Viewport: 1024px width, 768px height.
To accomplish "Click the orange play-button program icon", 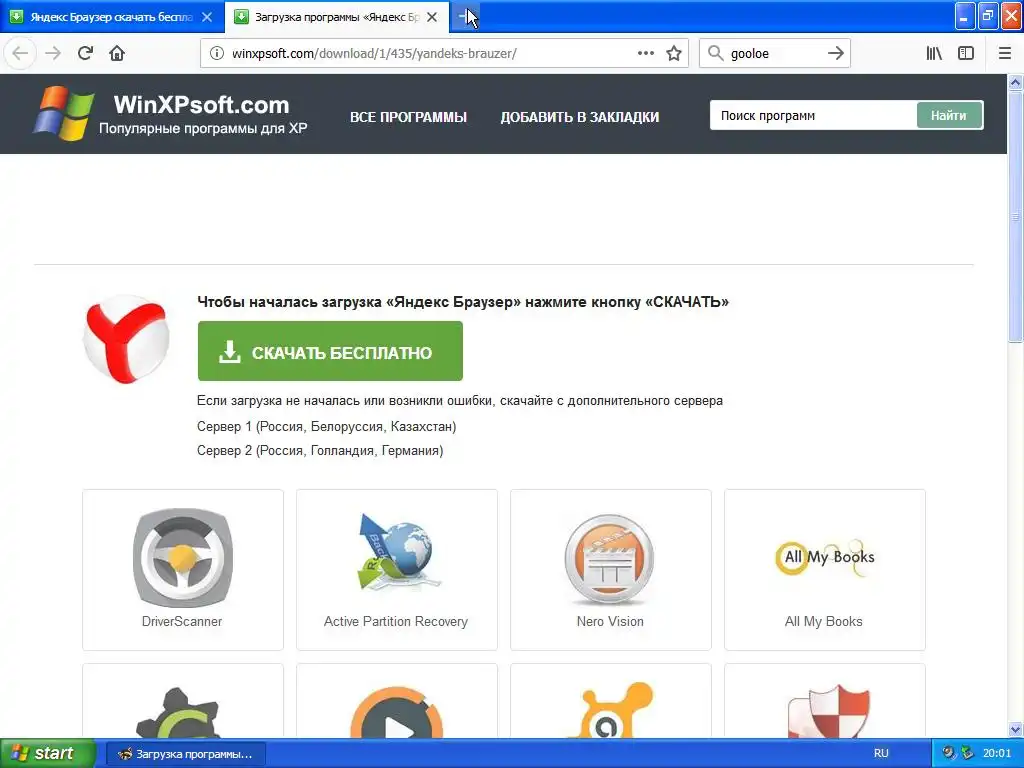I will coord(396,712).
